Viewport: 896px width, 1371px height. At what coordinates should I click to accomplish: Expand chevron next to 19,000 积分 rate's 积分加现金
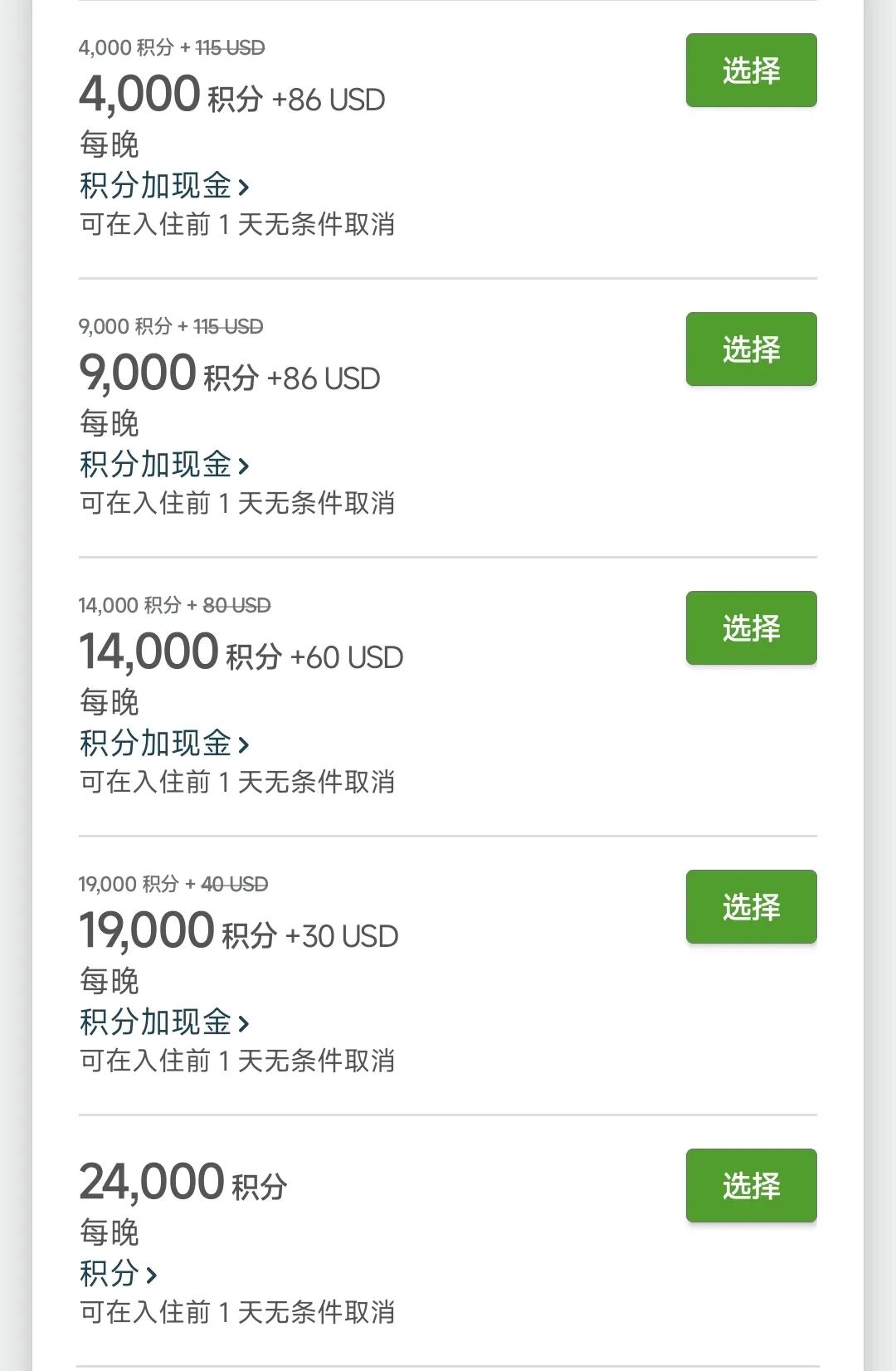244,1024
